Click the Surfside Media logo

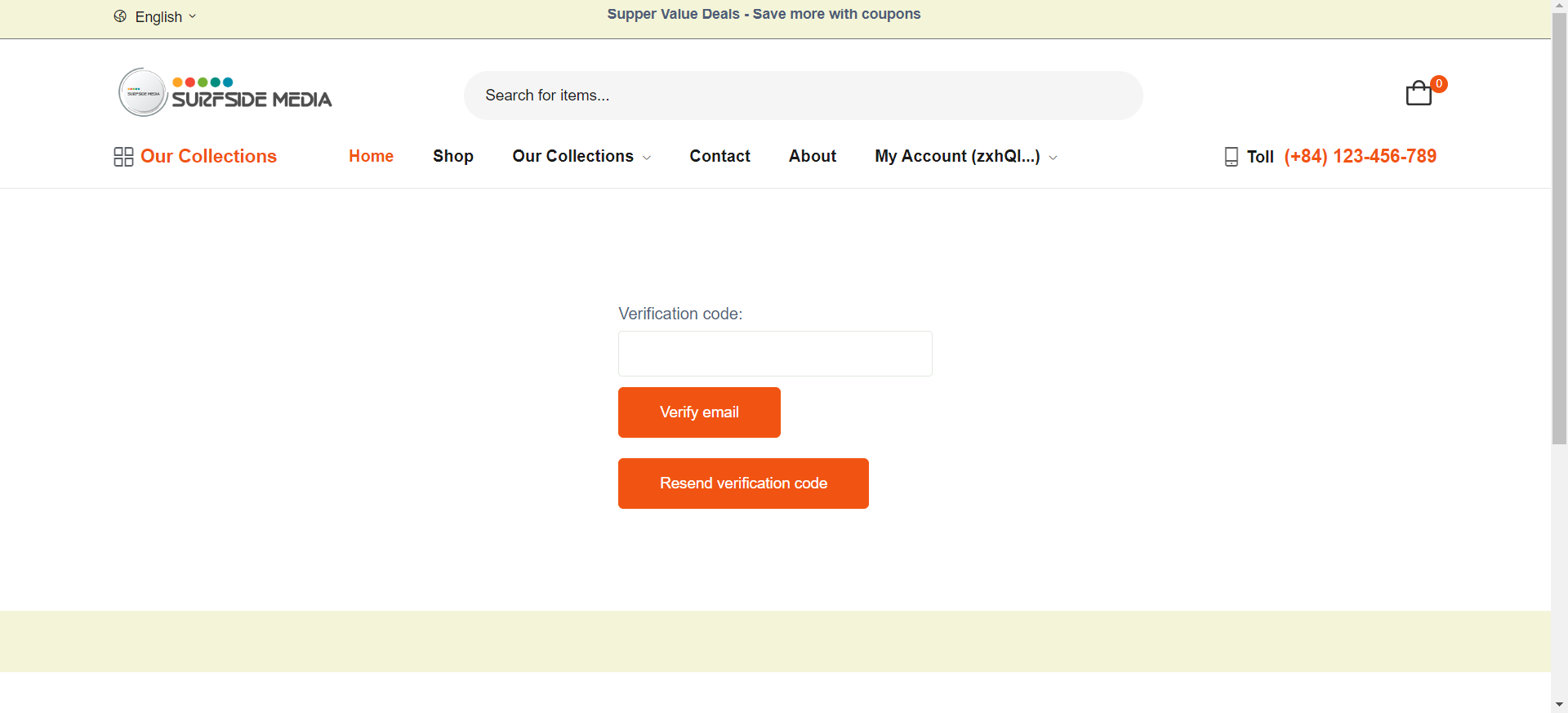[x=225, y=92]
